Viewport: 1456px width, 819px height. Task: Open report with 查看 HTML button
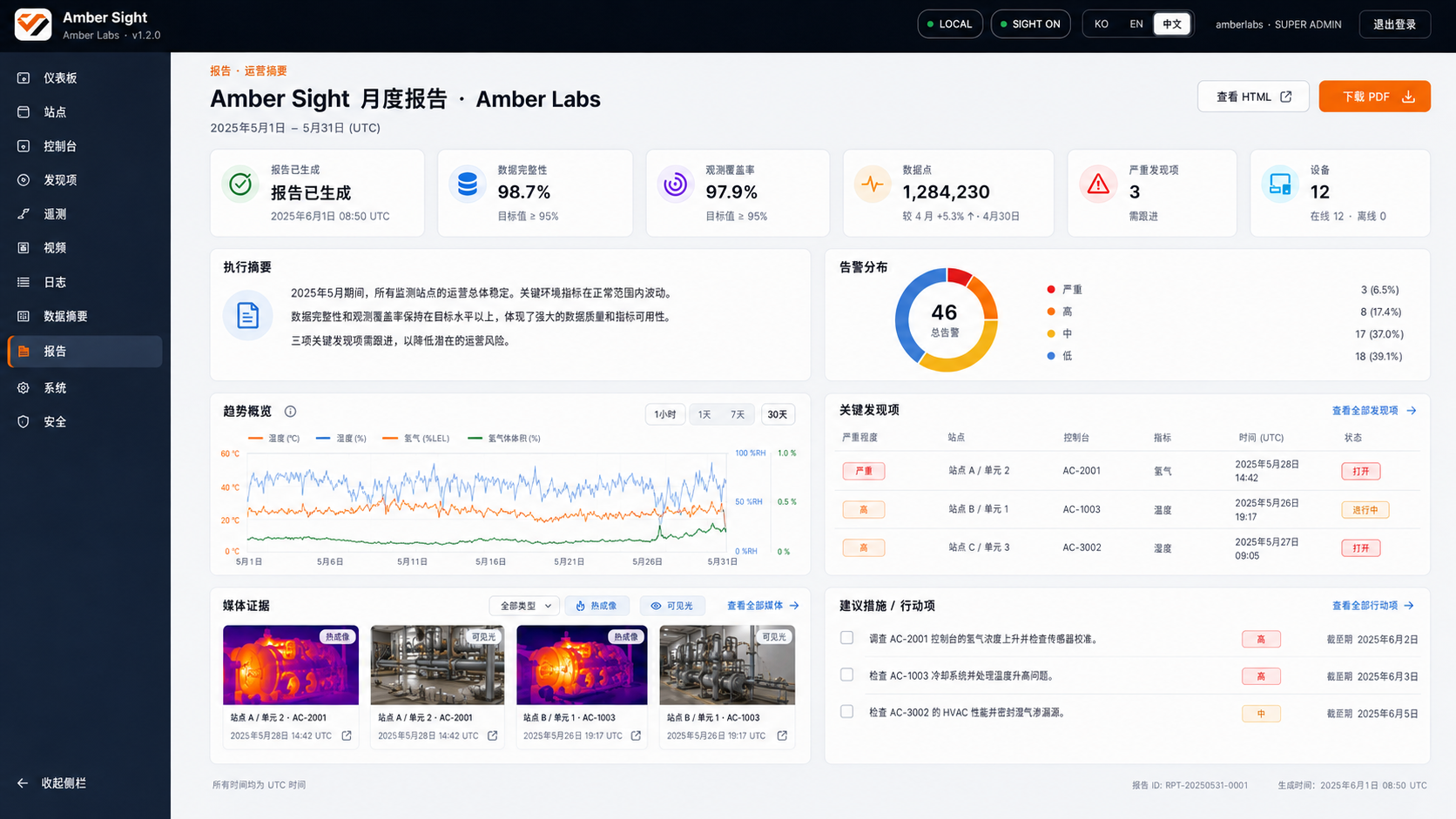tap(1253, 97)
